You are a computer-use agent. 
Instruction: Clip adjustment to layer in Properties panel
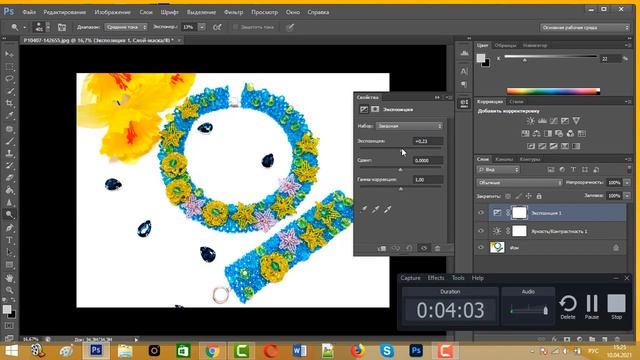382,248
